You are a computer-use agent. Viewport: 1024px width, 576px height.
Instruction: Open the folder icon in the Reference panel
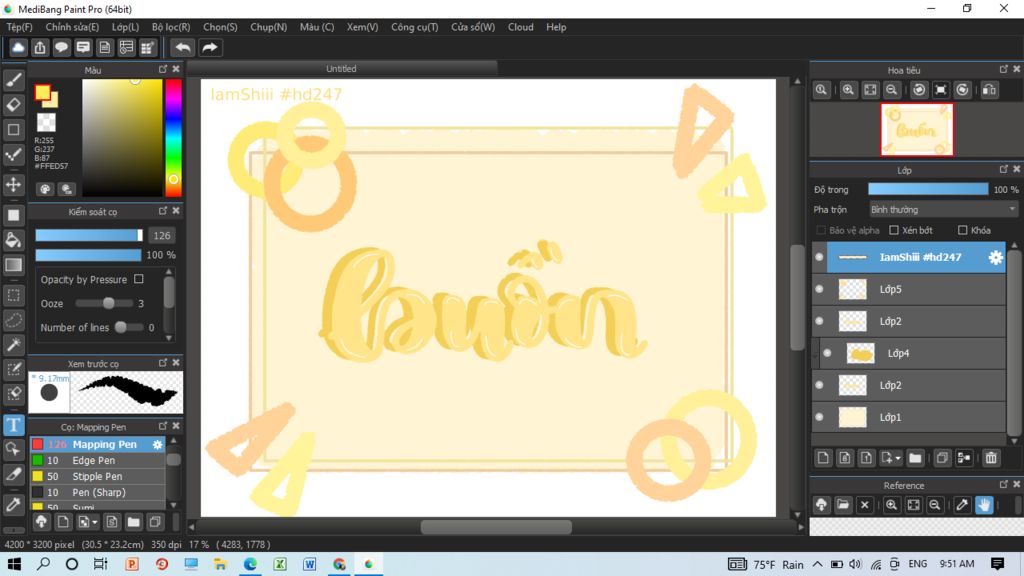coord(843,505)
